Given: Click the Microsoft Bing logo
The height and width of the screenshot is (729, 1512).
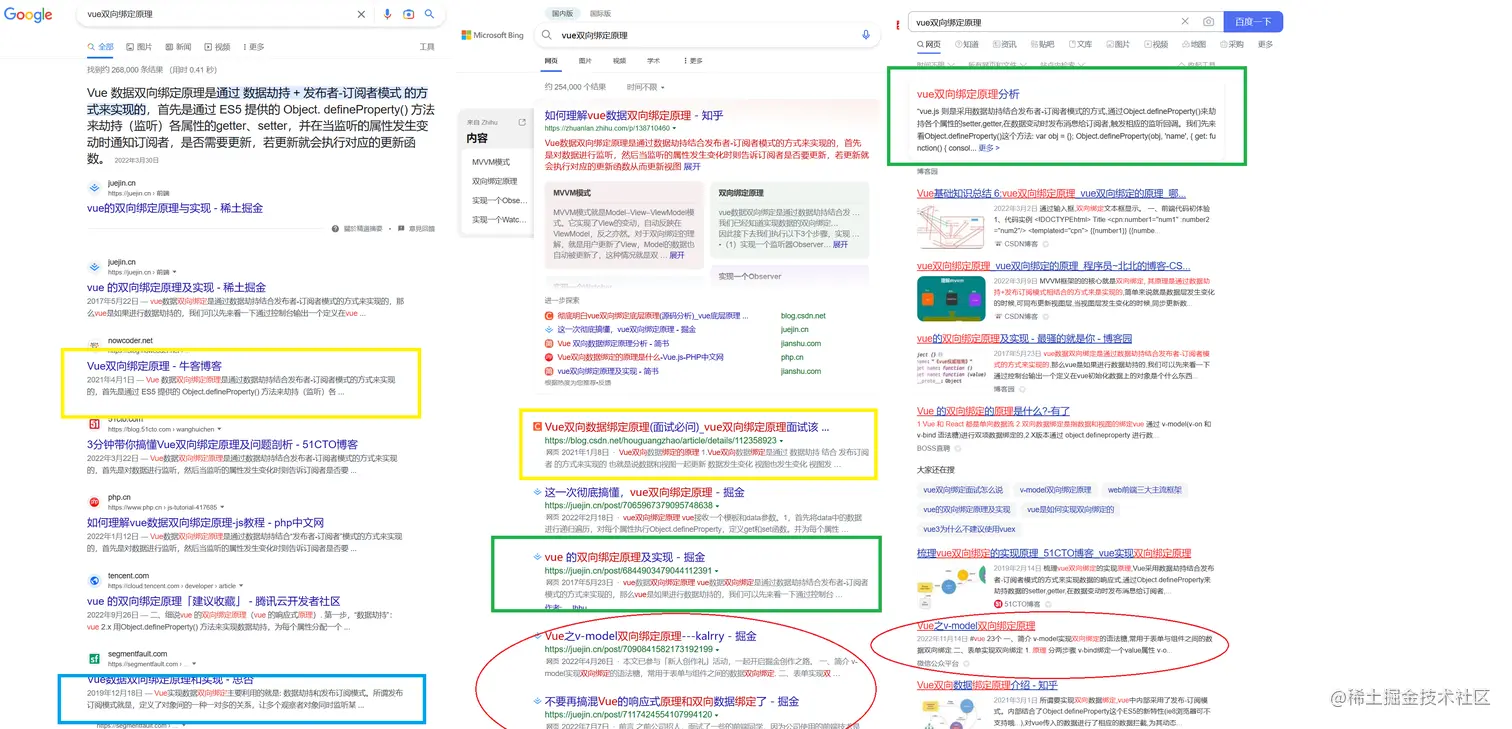Looking at the screenshot, I should [x=492, y=35].
